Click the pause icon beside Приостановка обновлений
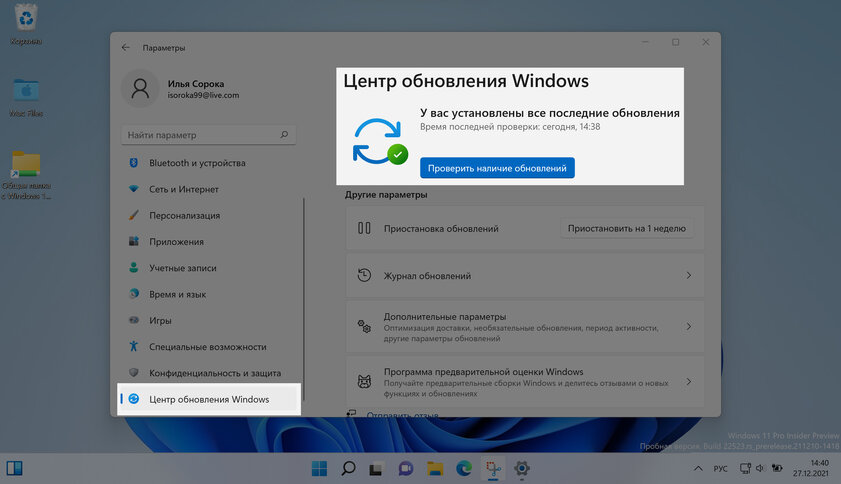Viewport: 841px width, 484px height. point(364,228)
